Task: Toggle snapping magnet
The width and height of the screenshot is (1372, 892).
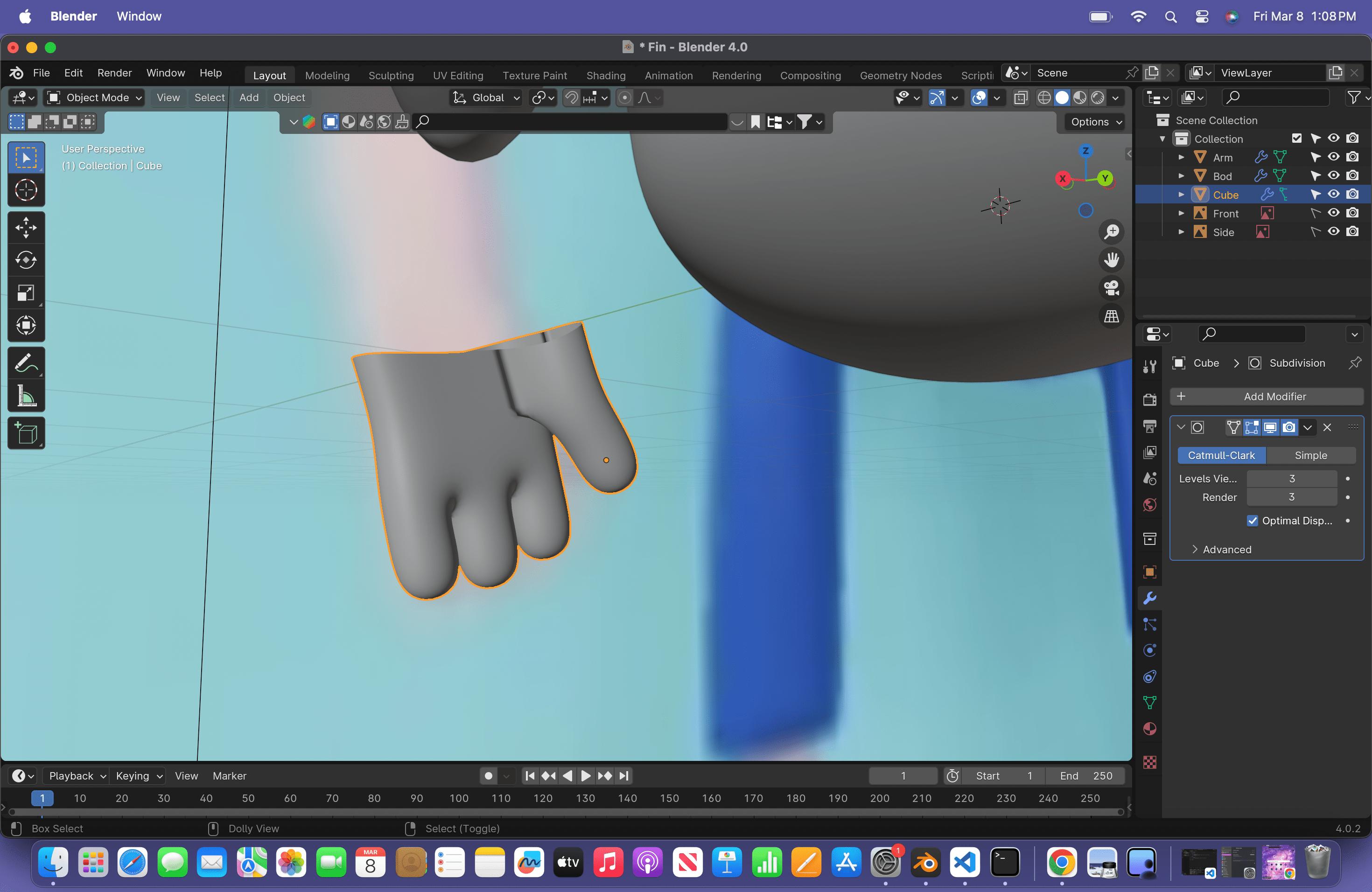Action: [x=571, y=98]
